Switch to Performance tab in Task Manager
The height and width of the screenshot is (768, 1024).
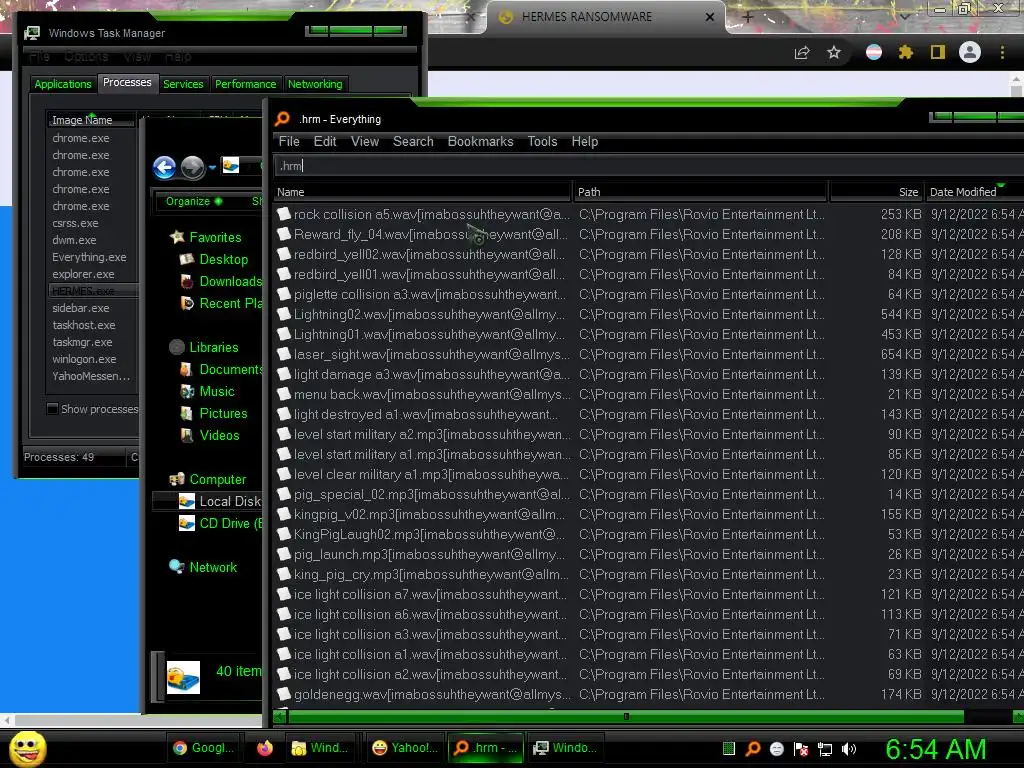246,84
